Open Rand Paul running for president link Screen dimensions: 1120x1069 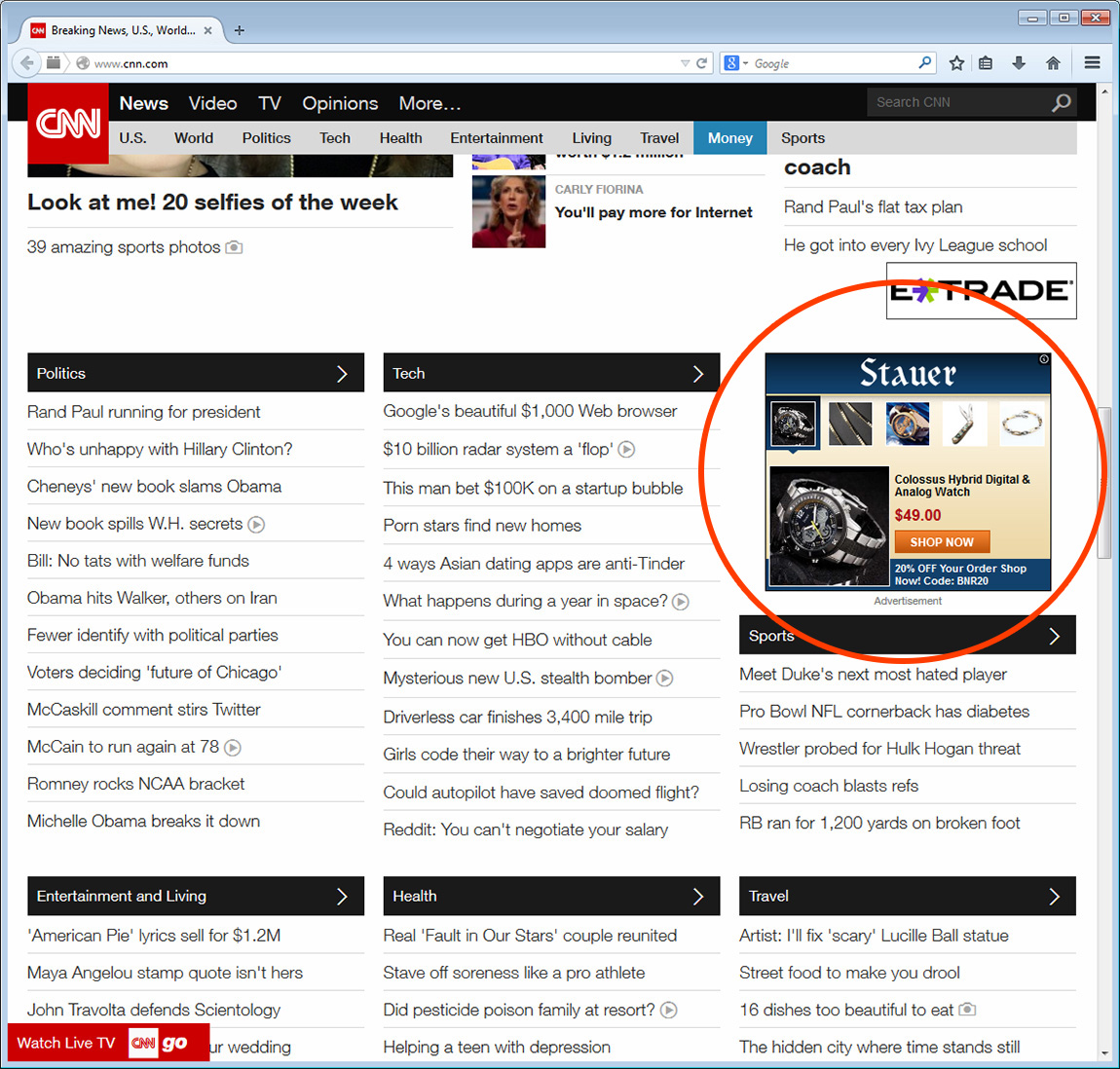(x=143, y=412)
